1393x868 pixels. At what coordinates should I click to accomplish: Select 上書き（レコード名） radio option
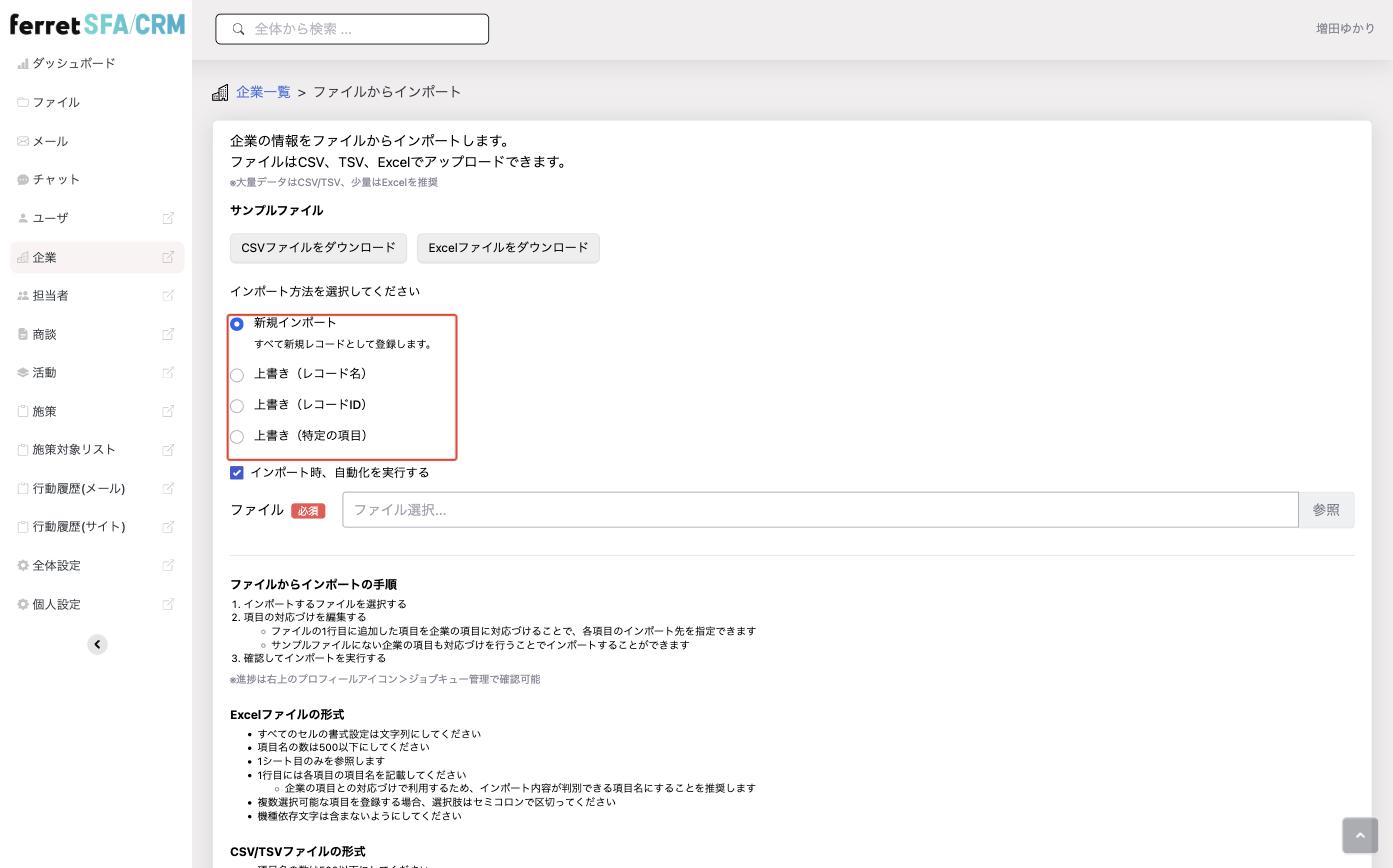coord(237,375)
